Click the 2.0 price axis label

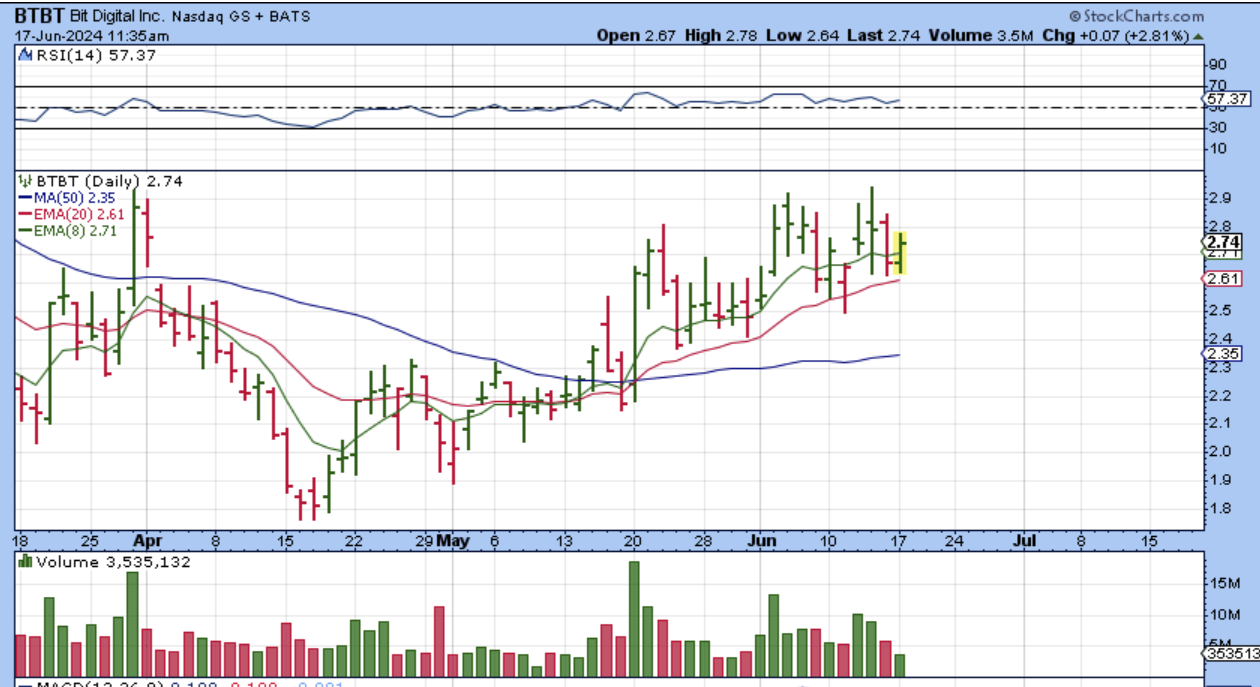(1219, 452)
